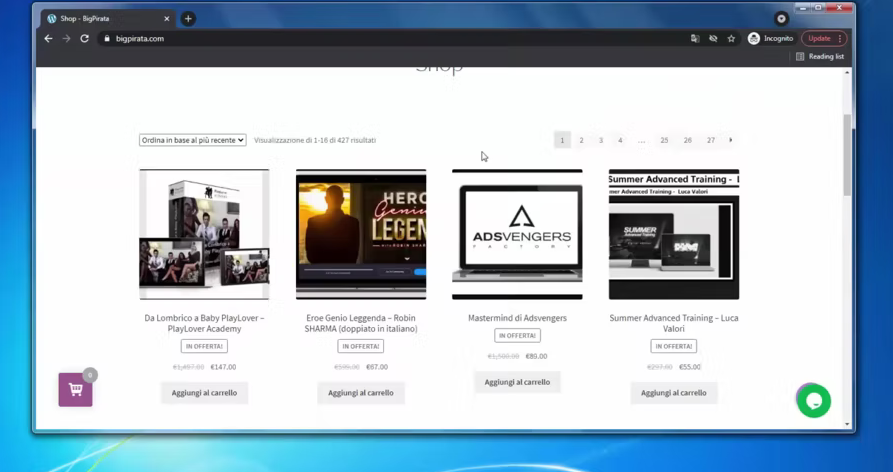
Task: Click the €67.00 price
Action: coord(377,367)
